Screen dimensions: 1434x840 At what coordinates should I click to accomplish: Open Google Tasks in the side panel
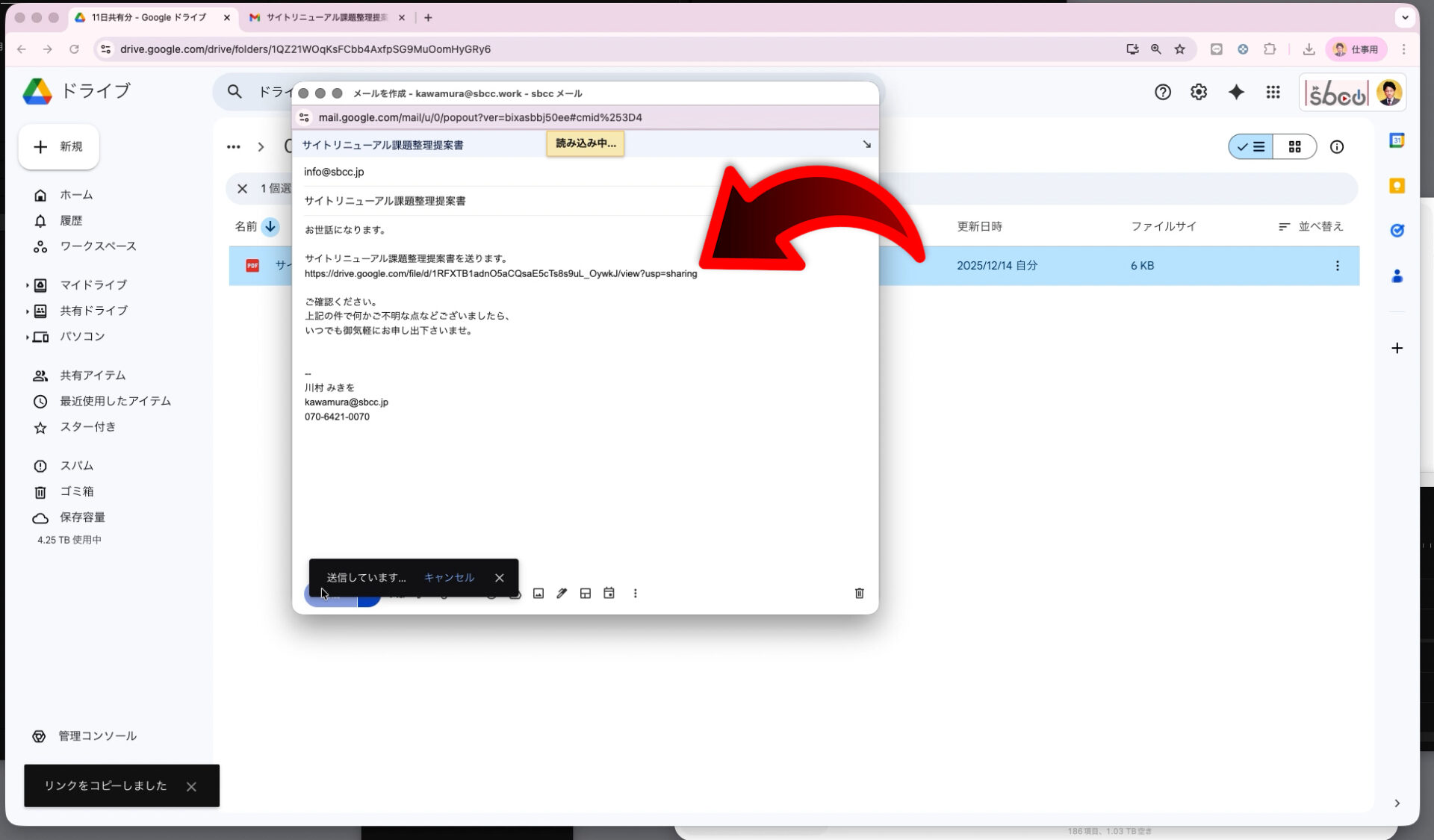(x=1397, y=231)
